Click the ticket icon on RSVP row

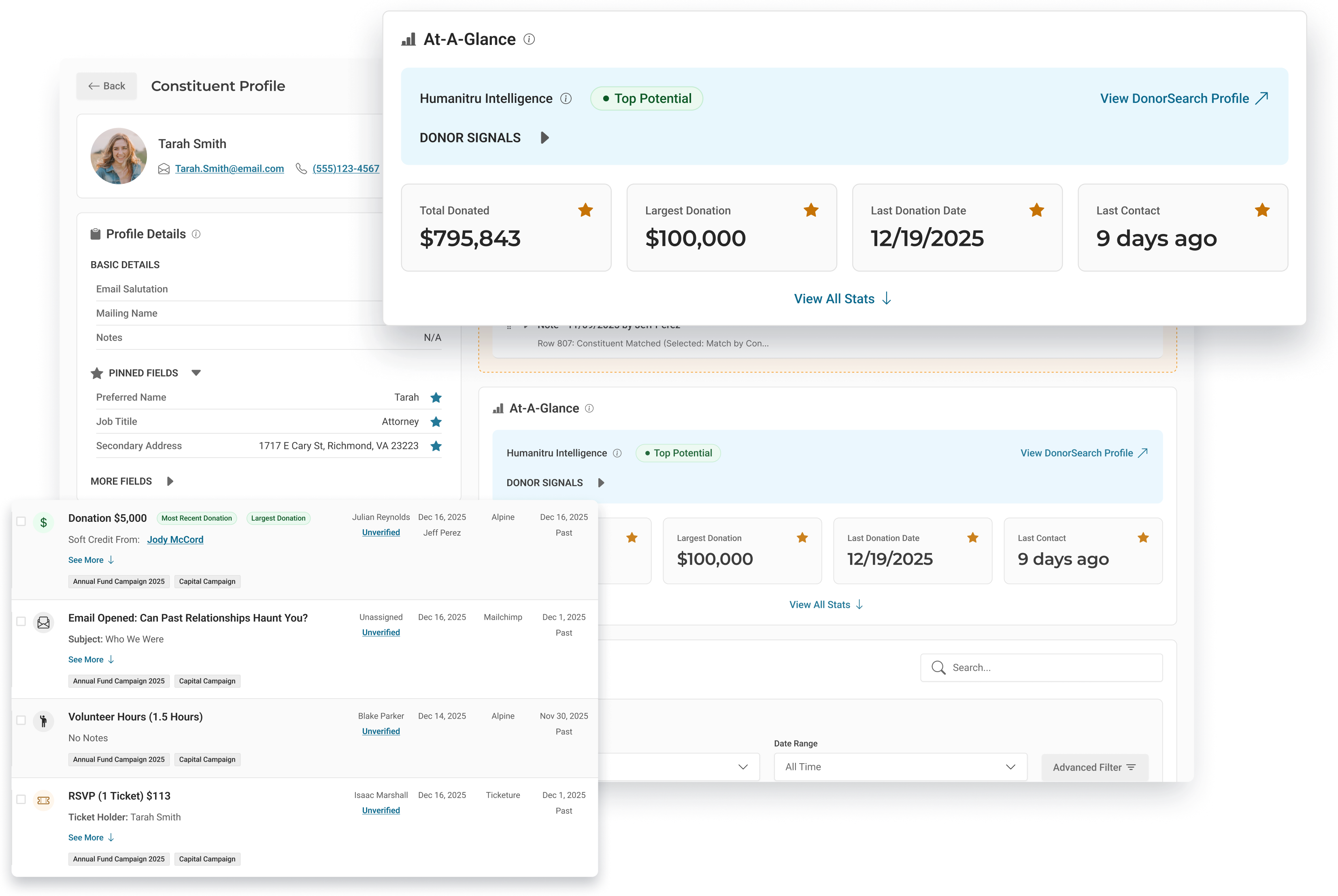(43, 800)
